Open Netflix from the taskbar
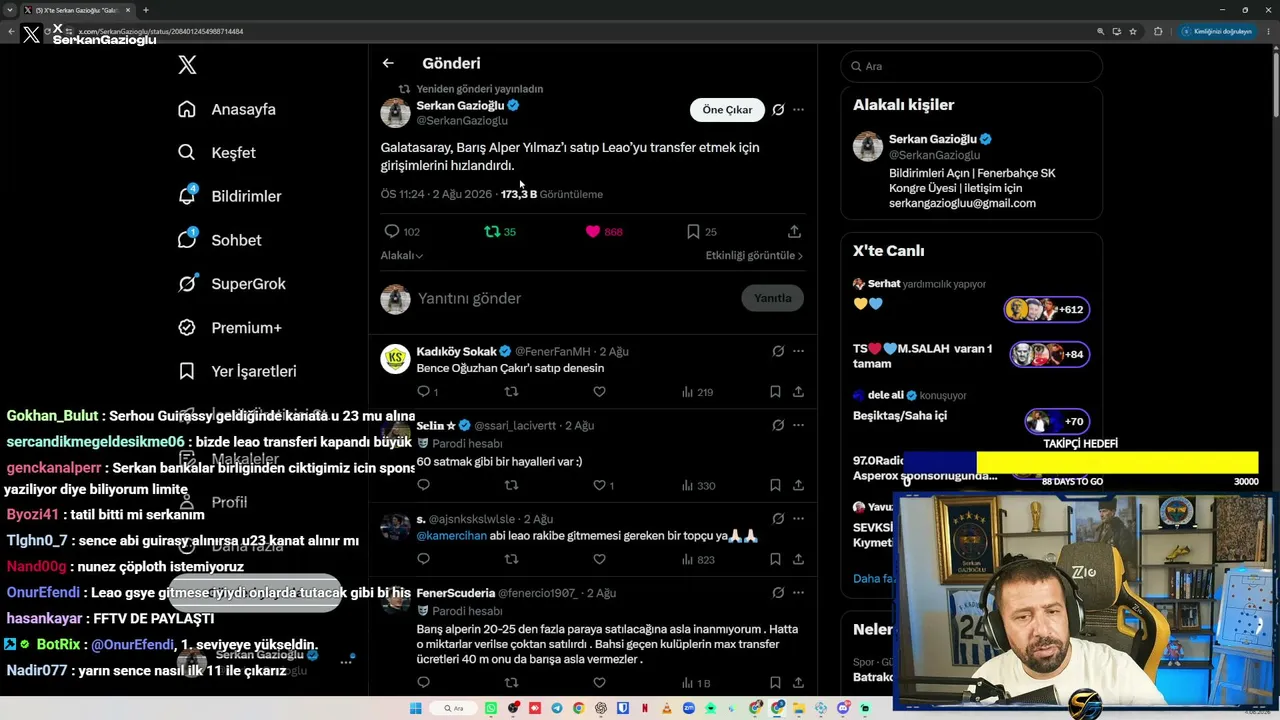The image size is (1280, 720). (645, 708)
